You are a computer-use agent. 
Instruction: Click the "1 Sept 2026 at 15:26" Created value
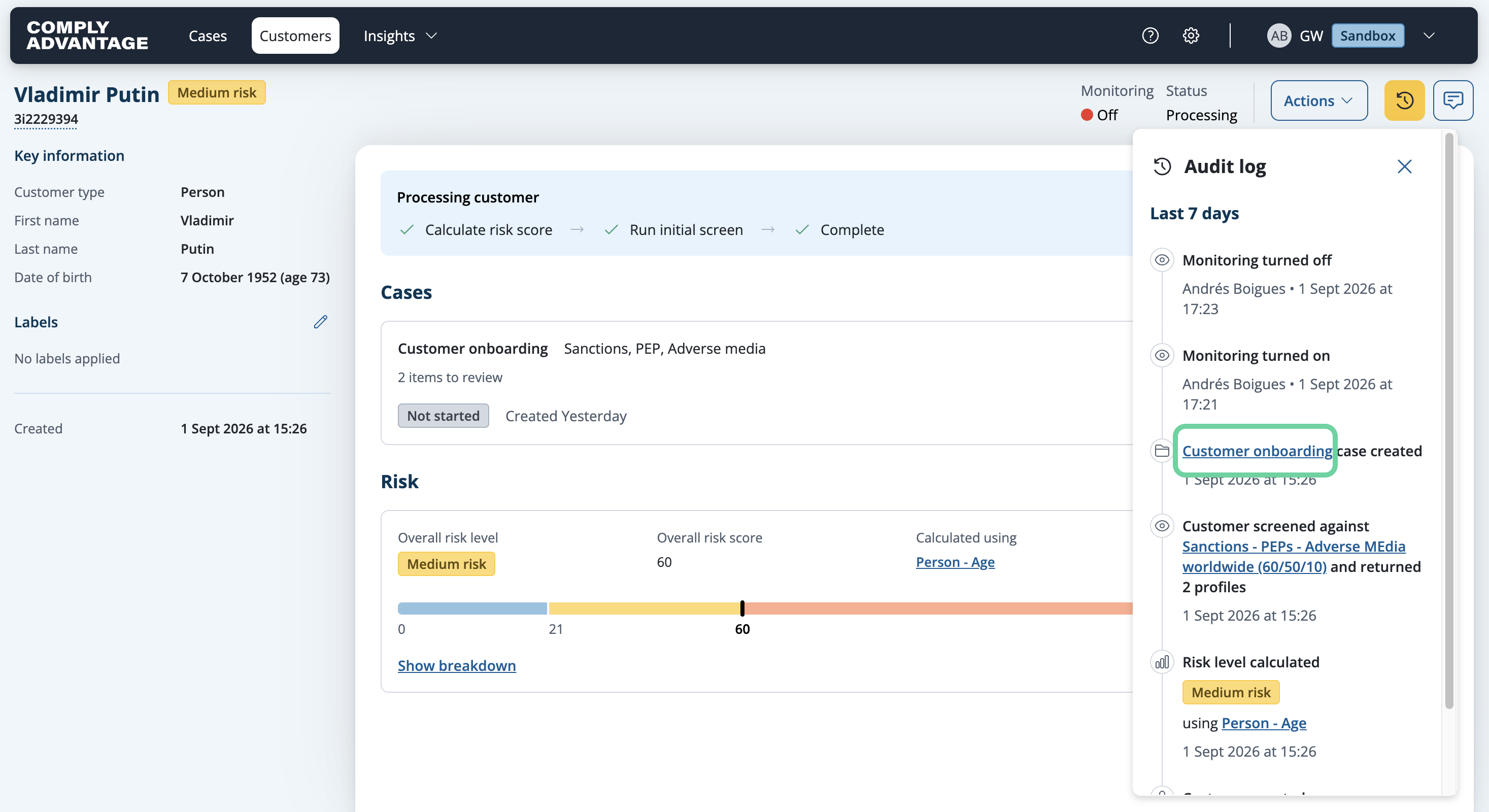(x=244, y=428)
